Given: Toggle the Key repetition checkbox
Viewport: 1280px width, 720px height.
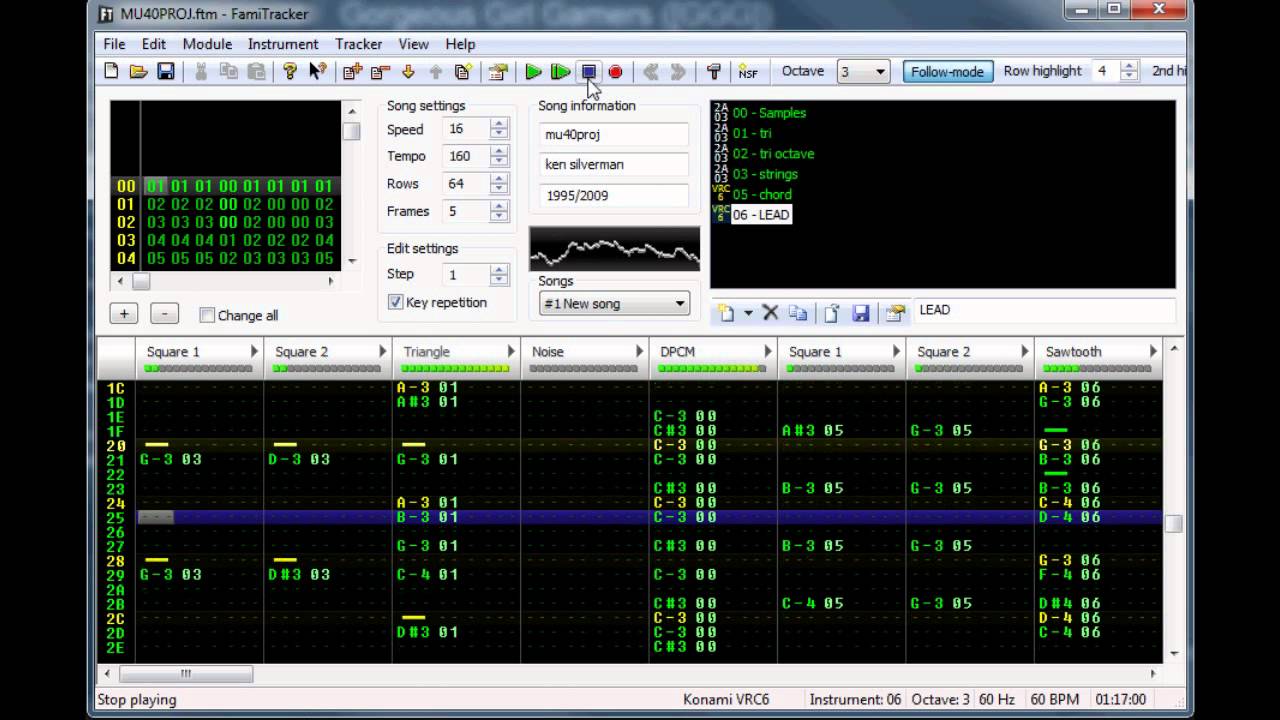Looking at the screenshot, I should coord(396,302).
